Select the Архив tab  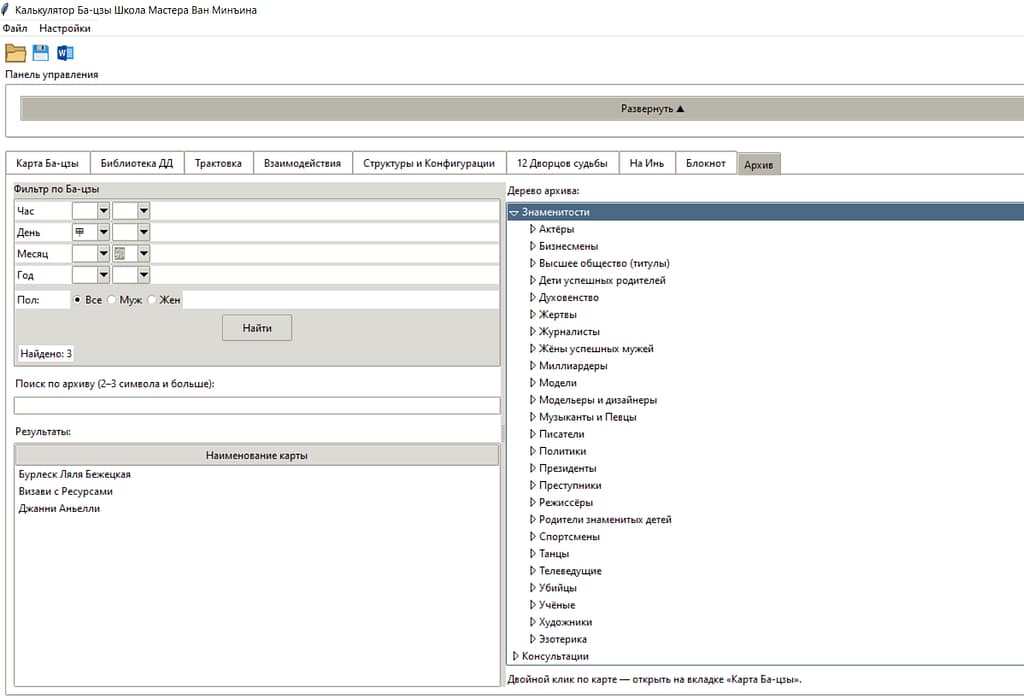(x=759, y=165)
